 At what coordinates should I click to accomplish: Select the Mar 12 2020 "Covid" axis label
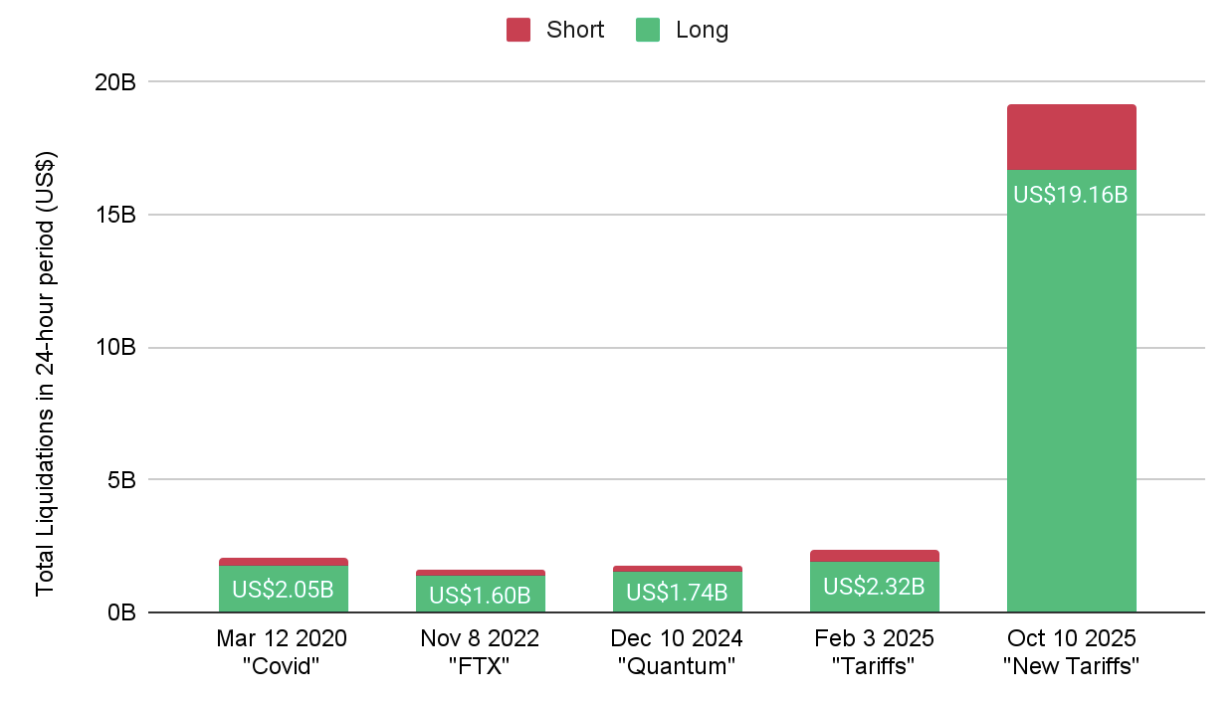point(281,652)
